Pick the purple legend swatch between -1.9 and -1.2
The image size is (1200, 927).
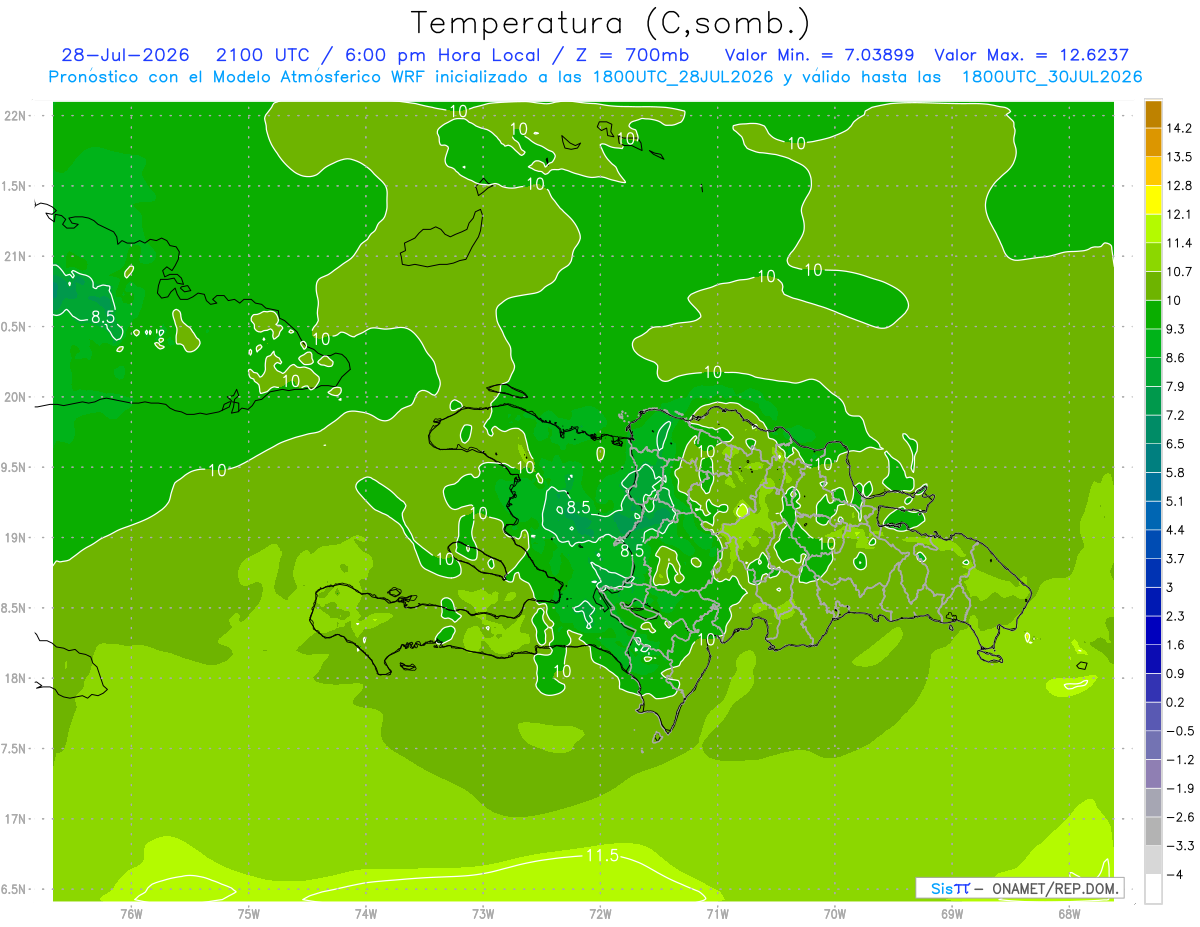(x=1153, y=773)
